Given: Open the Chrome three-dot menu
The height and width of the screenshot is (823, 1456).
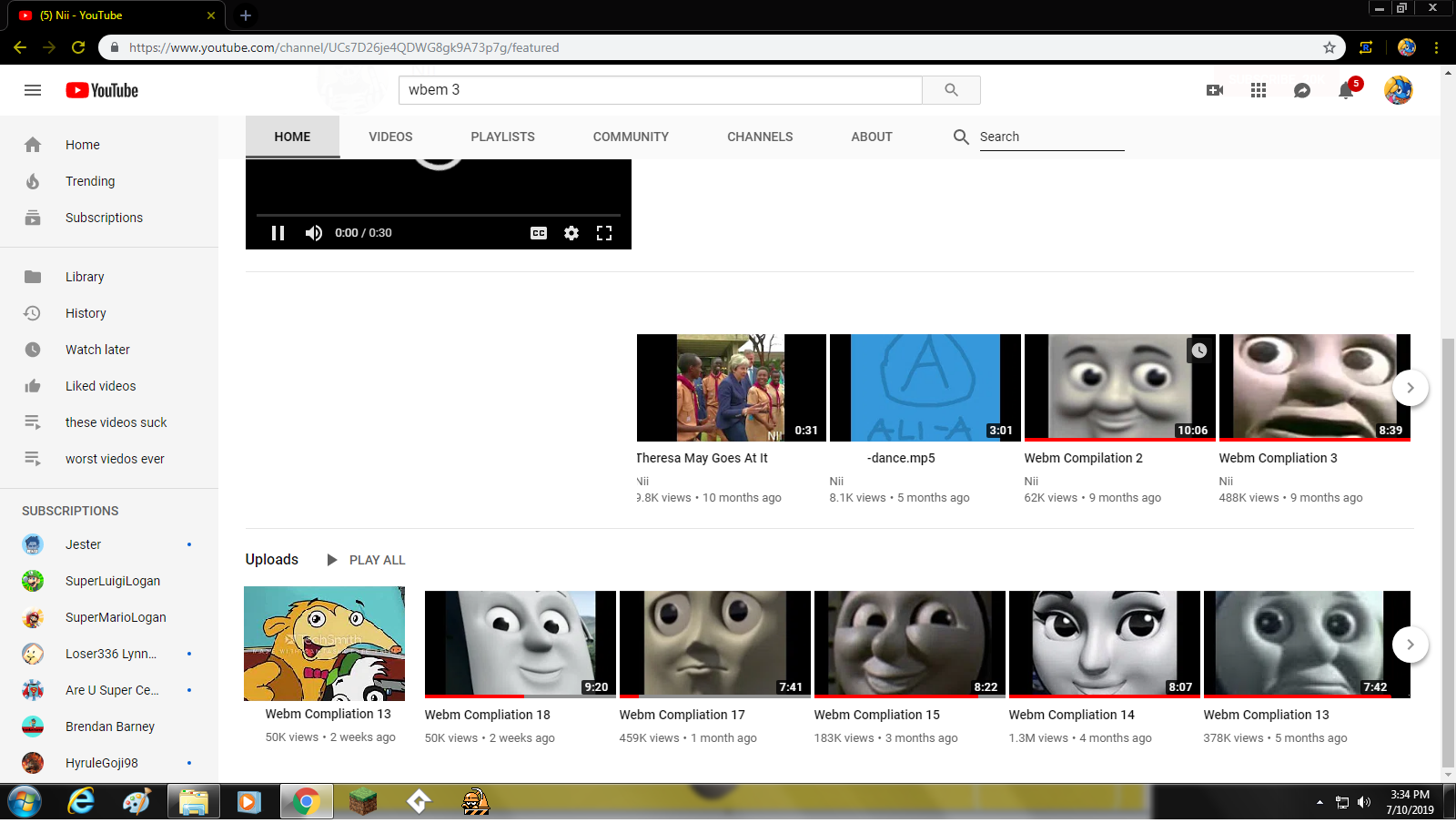Looking at the screenshot, I should (x=1436, y=47).
